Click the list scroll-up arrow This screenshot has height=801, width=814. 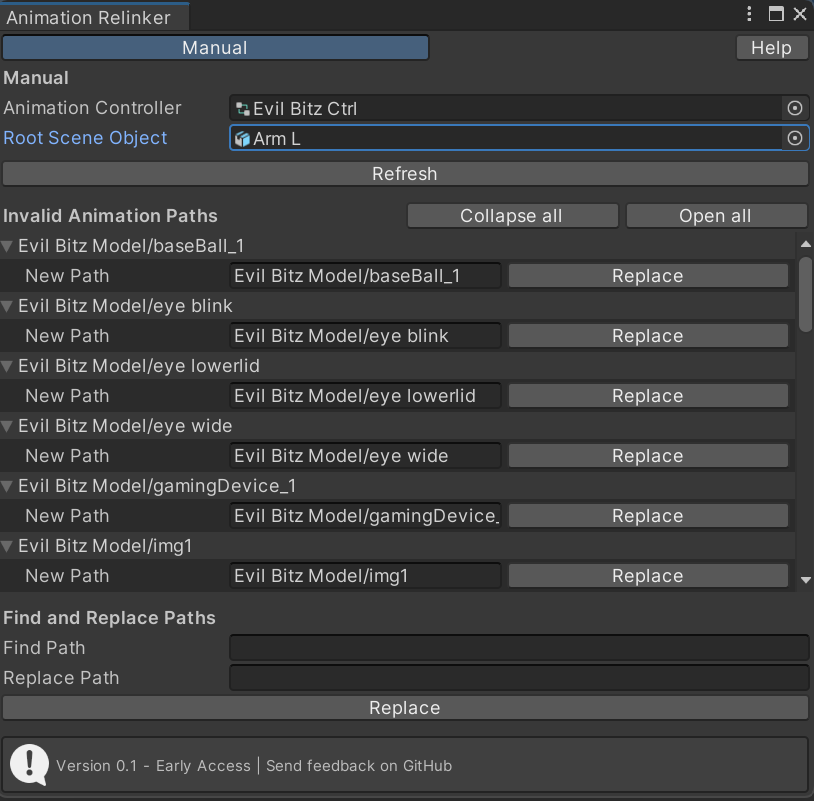coord(805,244)
